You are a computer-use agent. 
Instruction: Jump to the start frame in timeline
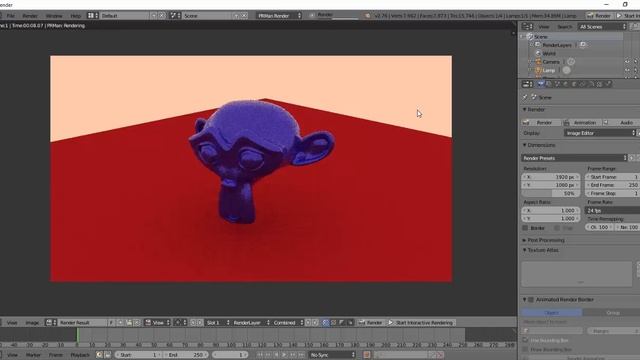point(260,355)
